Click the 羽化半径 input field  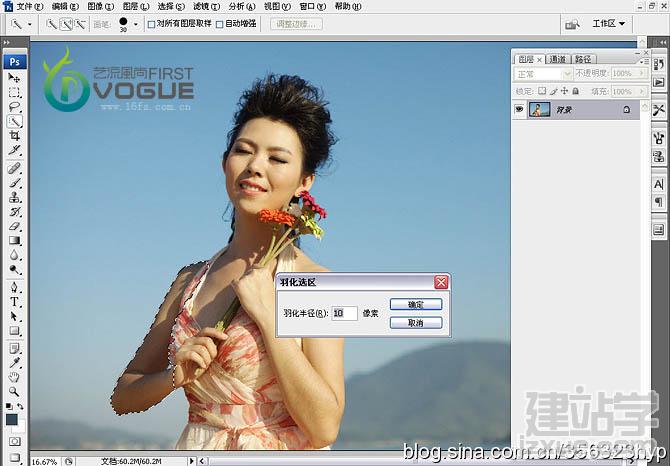(344, 314)
